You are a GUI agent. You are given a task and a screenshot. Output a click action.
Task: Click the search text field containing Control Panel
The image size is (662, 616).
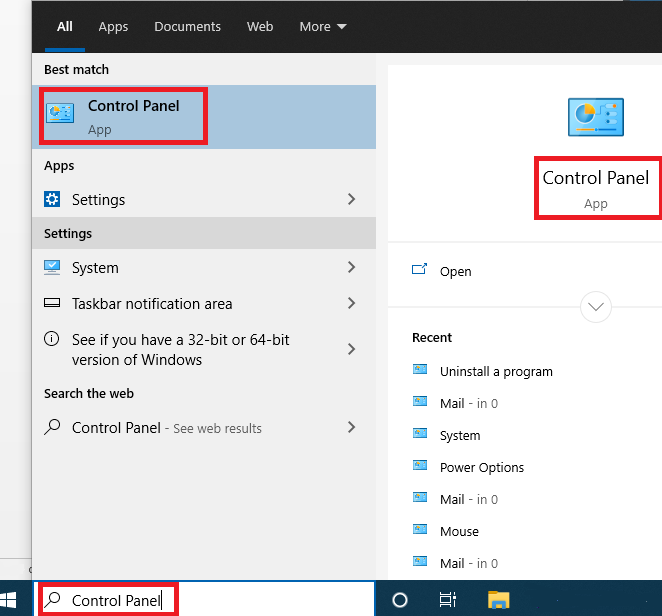click(x=204, y=600)
